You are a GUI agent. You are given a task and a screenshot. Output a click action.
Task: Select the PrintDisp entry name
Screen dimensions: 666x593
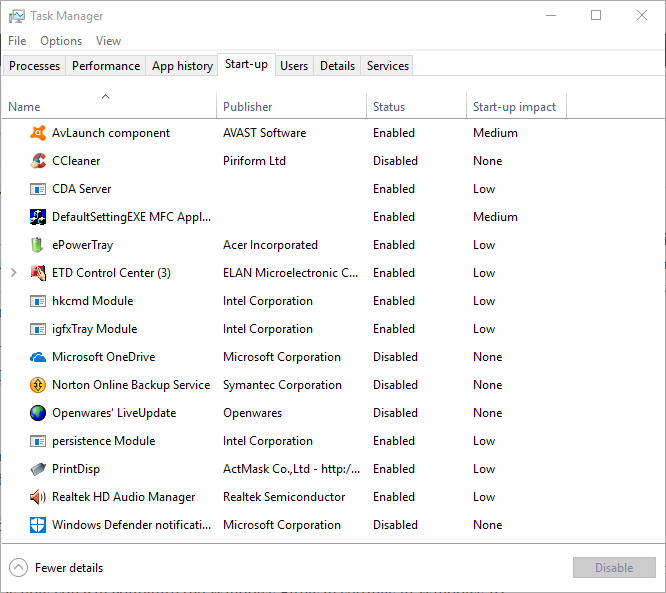tap(76, 469)
